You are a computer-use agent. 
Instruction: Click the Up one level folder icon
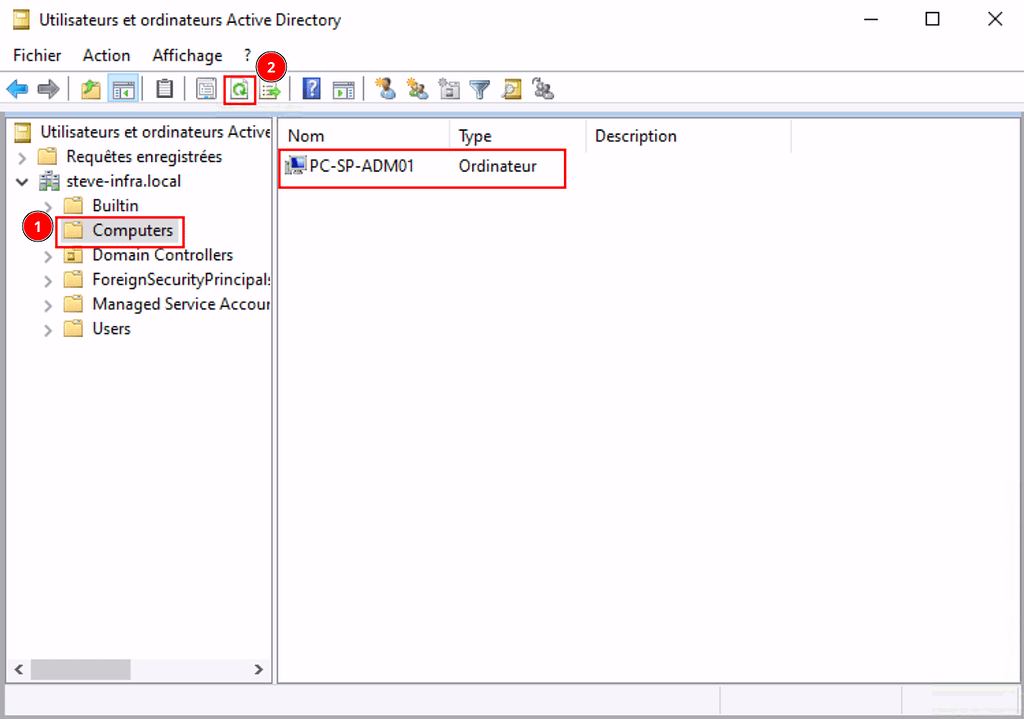coord(91,90)
